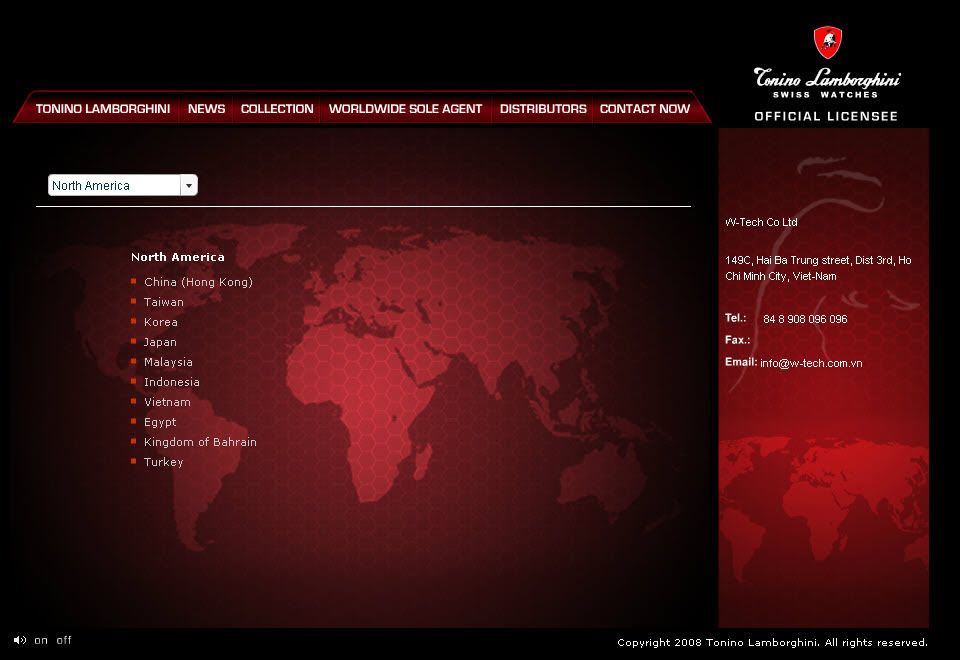
Task: Choose Taiwan from the list
Action: pyautogui.click(x=164, y=302)
